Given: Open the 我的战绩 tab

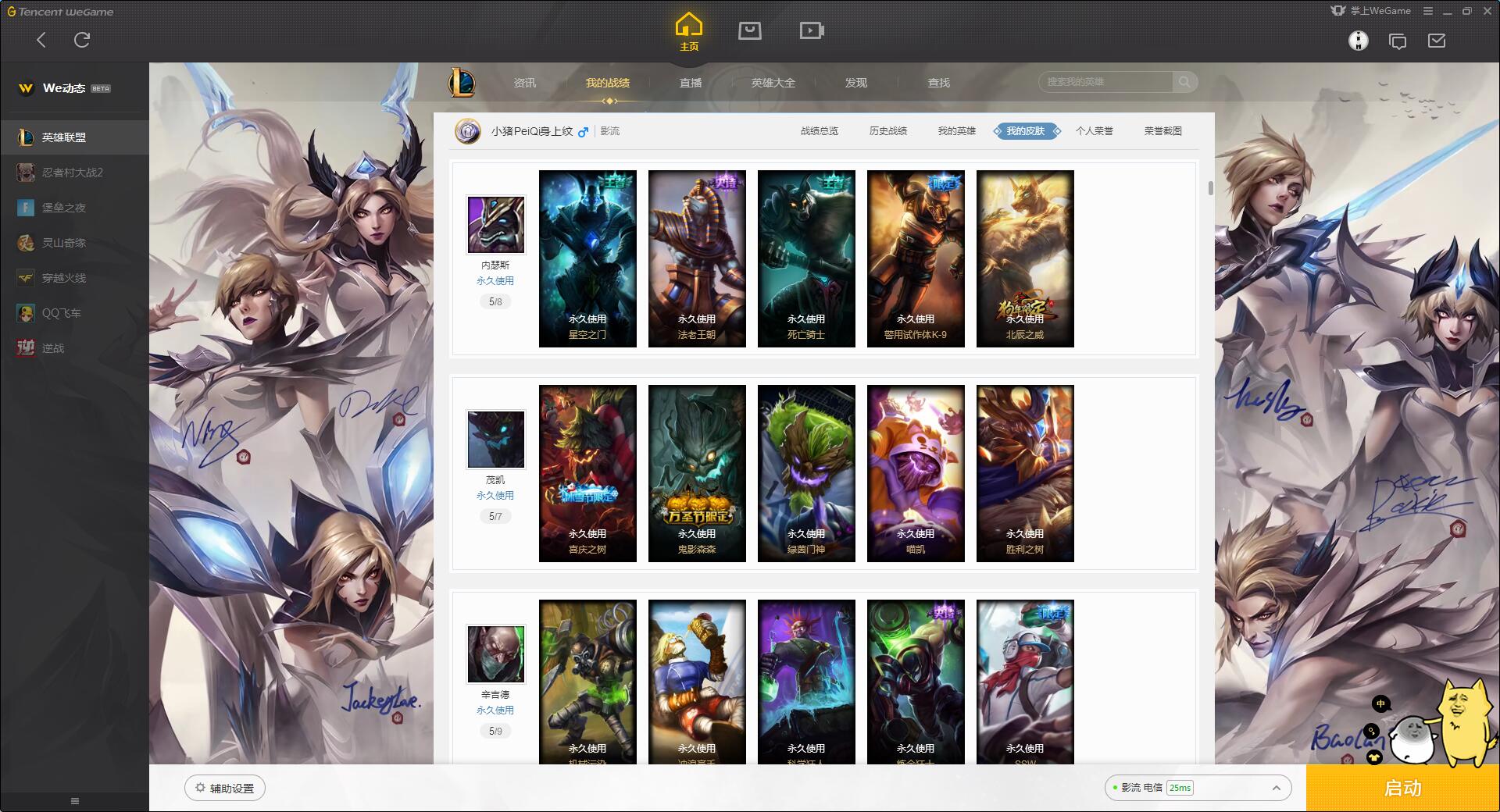Looking at the screenshot, I should click(607, 83).
